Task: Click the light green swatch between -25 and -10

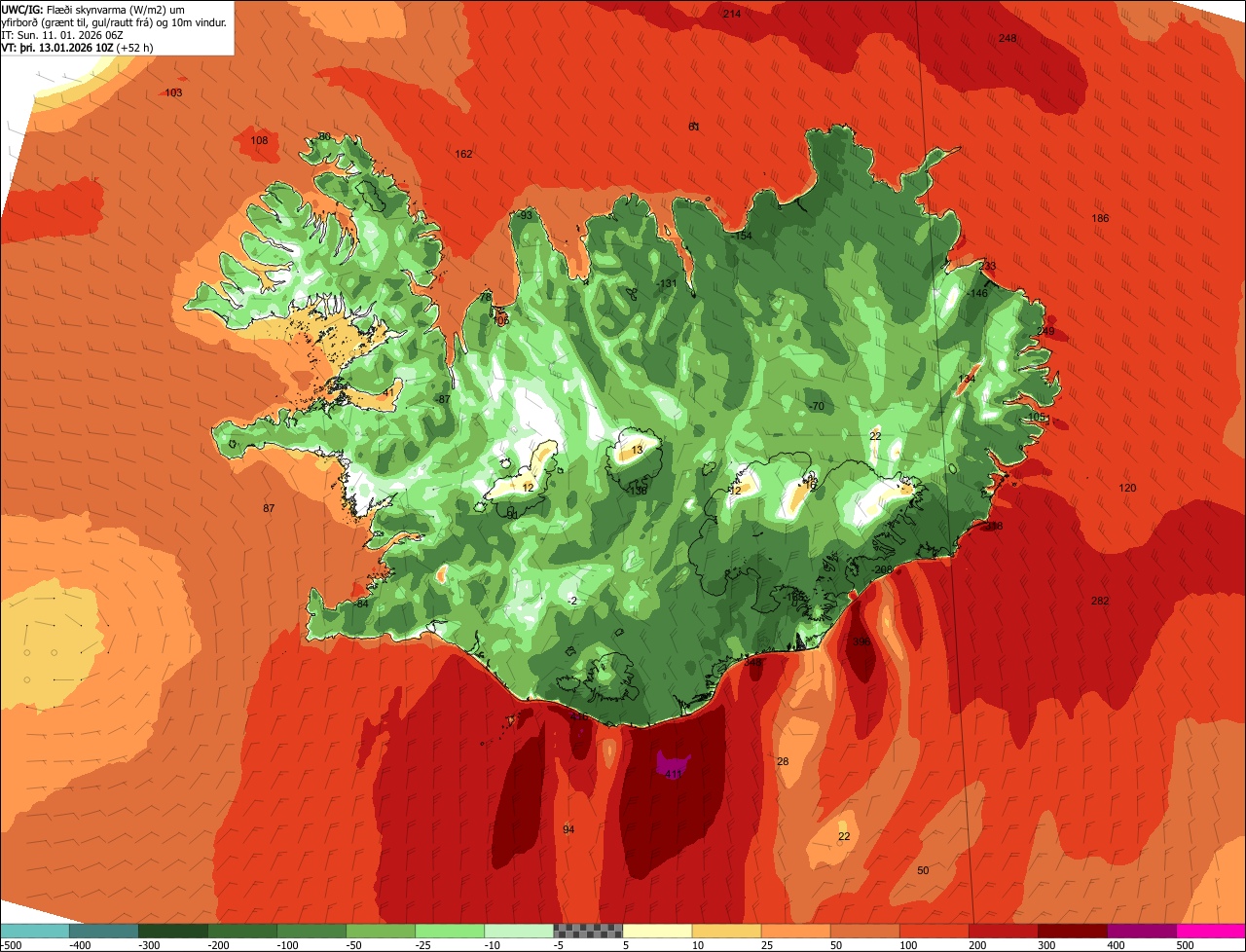Action: [450, 931]
